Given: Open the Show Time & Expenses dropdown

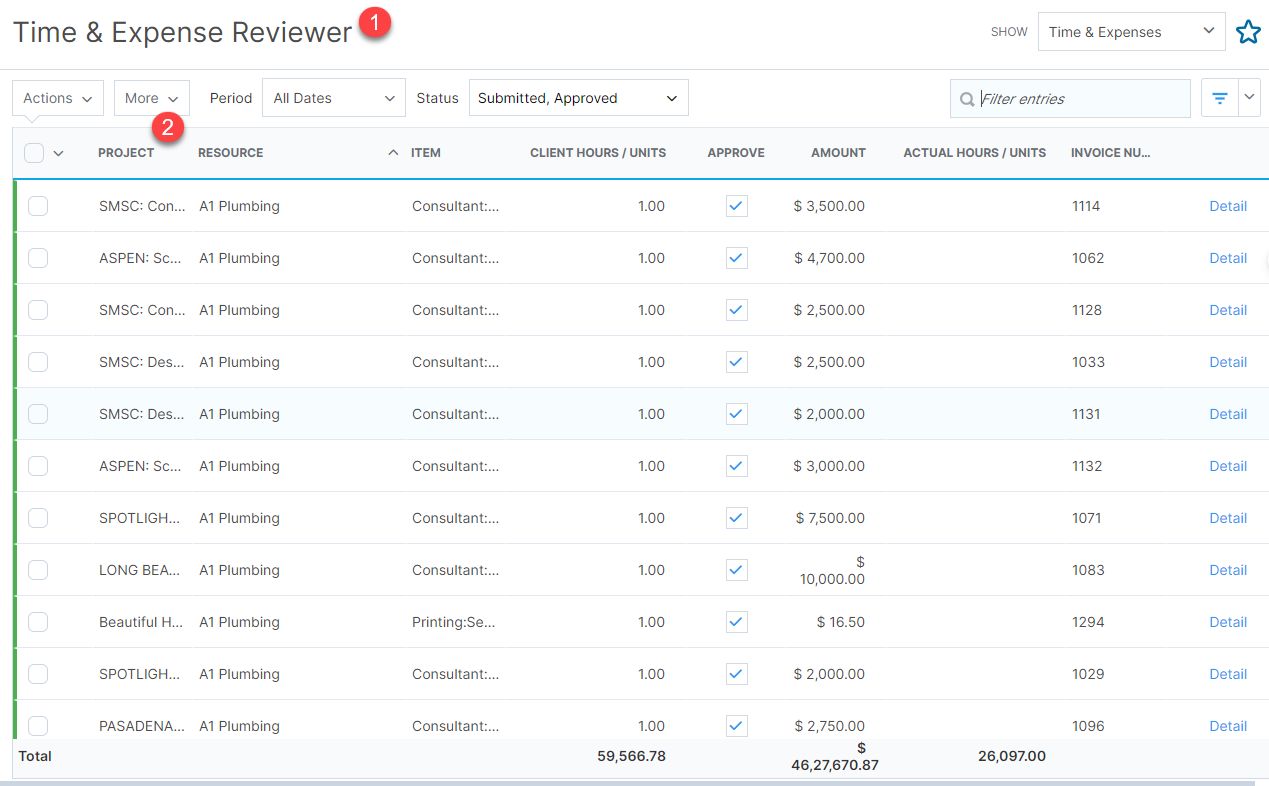Looking at the screenshot, I should 1132,32.
